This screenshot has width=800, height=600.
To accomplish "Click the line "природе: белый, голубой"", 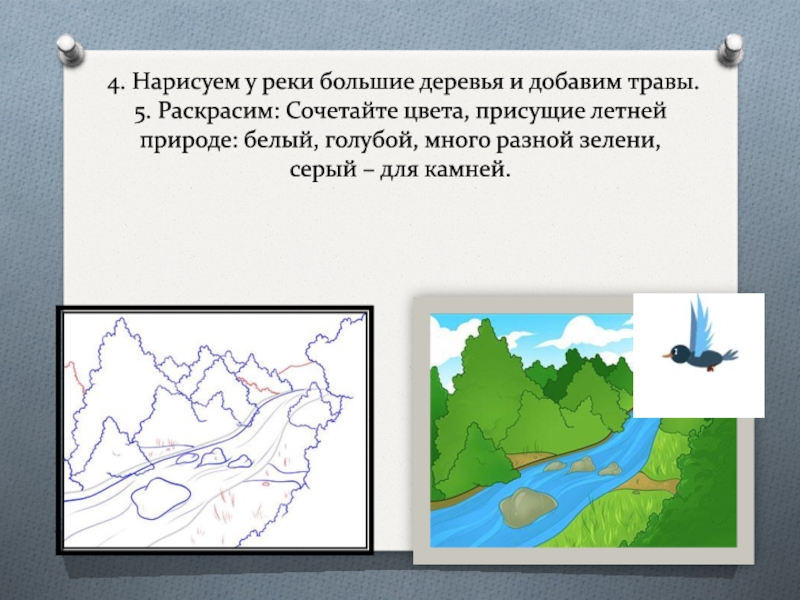I will [400, 140].
